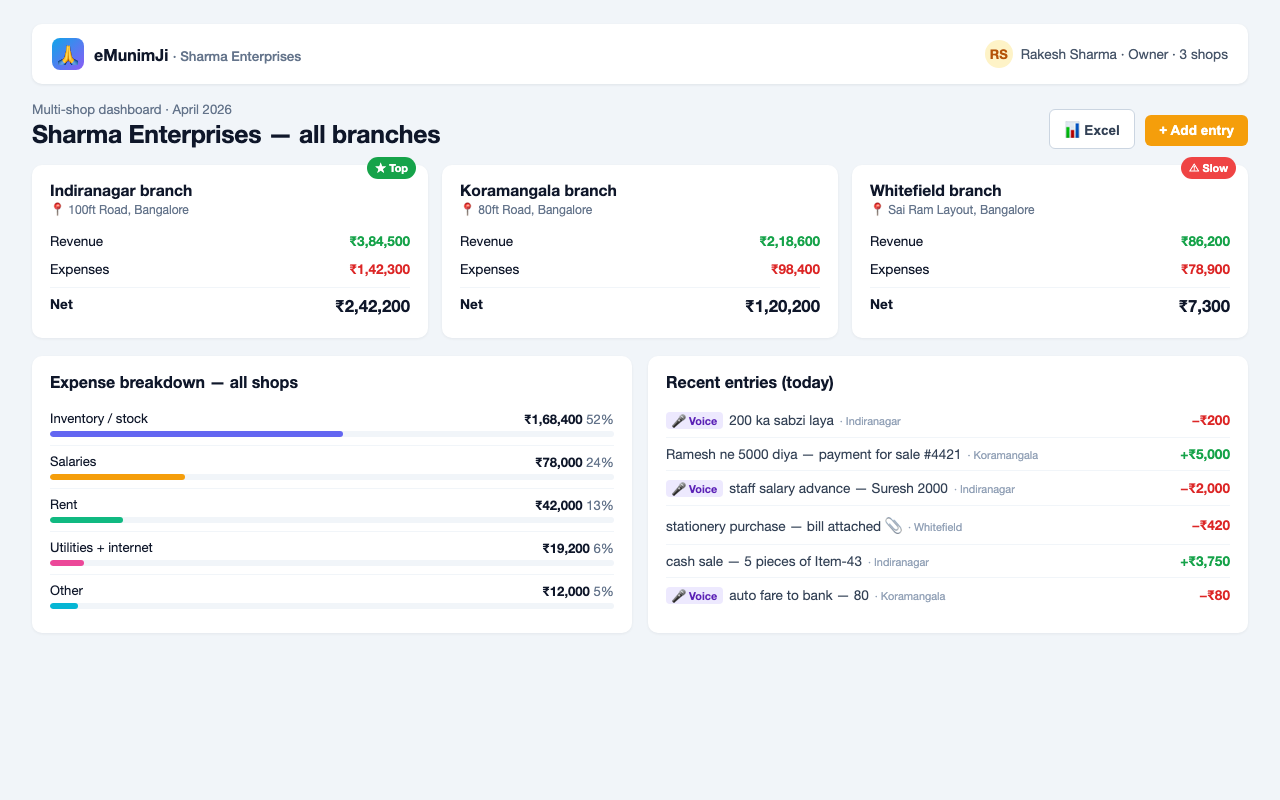The image size is (1280, 800).
Task: Click the ₹42,000 13% value
Action: tap(574, 506)
